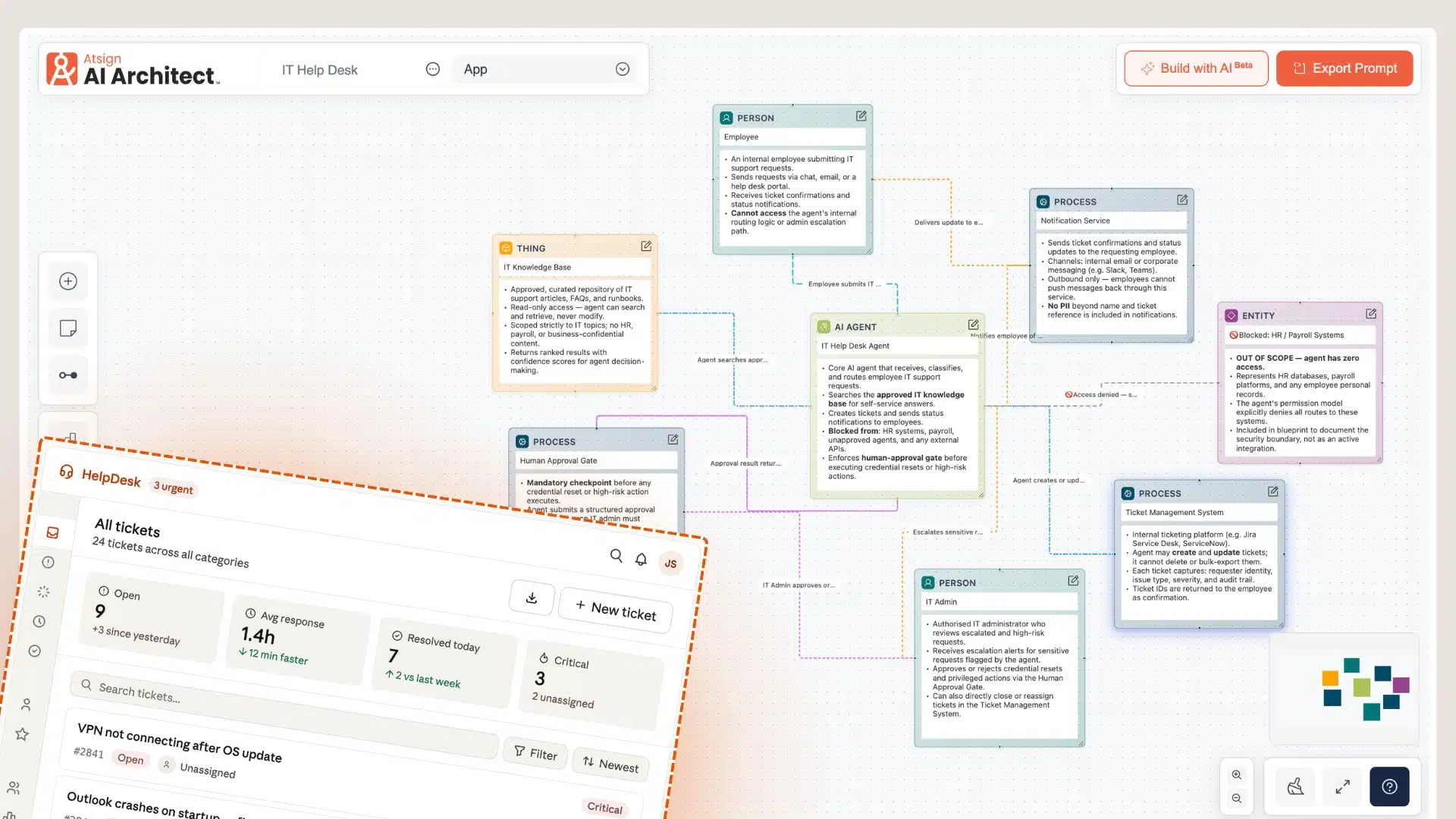1456x819 pixels.
Task: Zoom out of the canvas
Action: point(1237,799)
